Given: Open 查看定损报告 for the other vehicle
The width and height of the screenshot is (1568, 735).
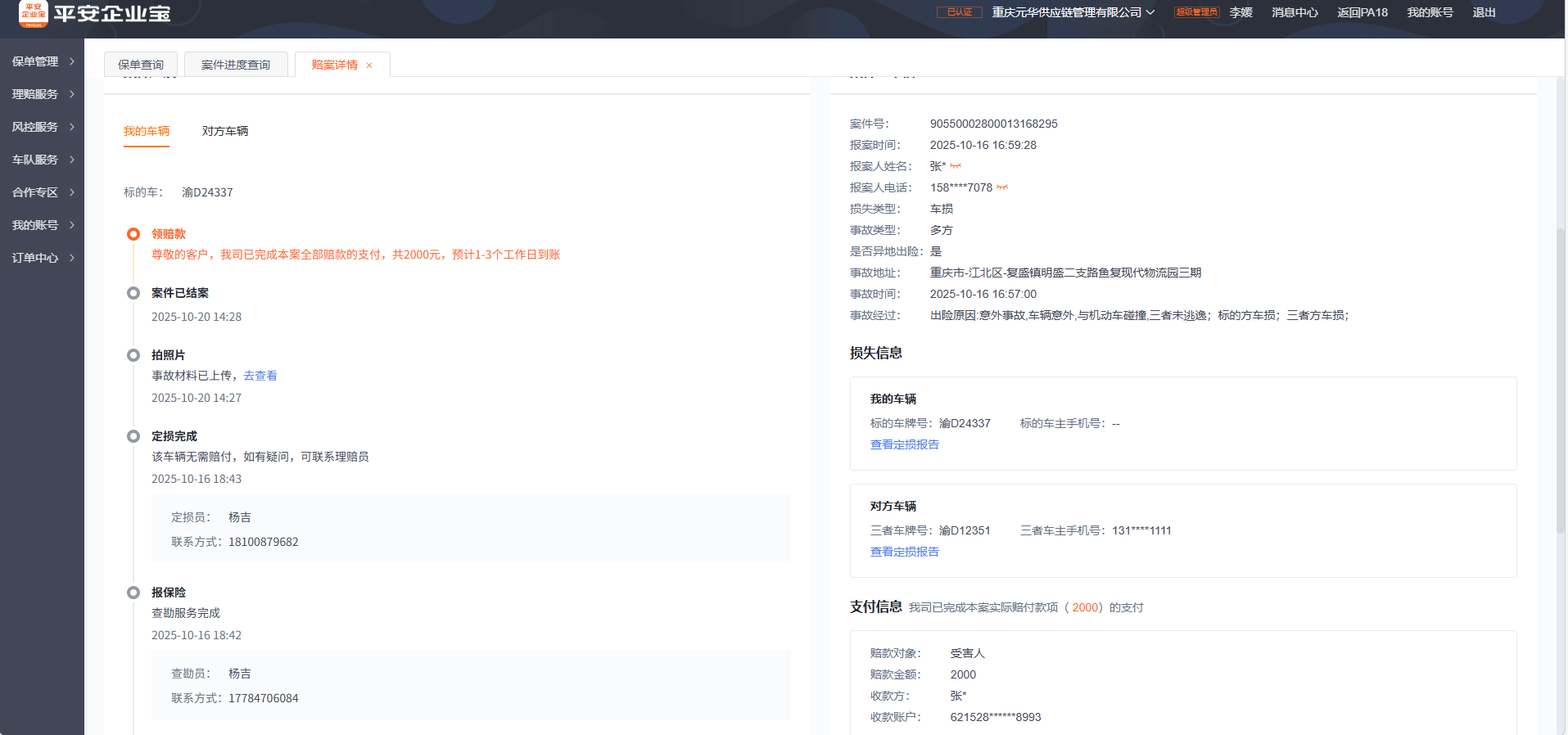Looking at the screenshot, I should pyautogui.click(x=905, y=552).
